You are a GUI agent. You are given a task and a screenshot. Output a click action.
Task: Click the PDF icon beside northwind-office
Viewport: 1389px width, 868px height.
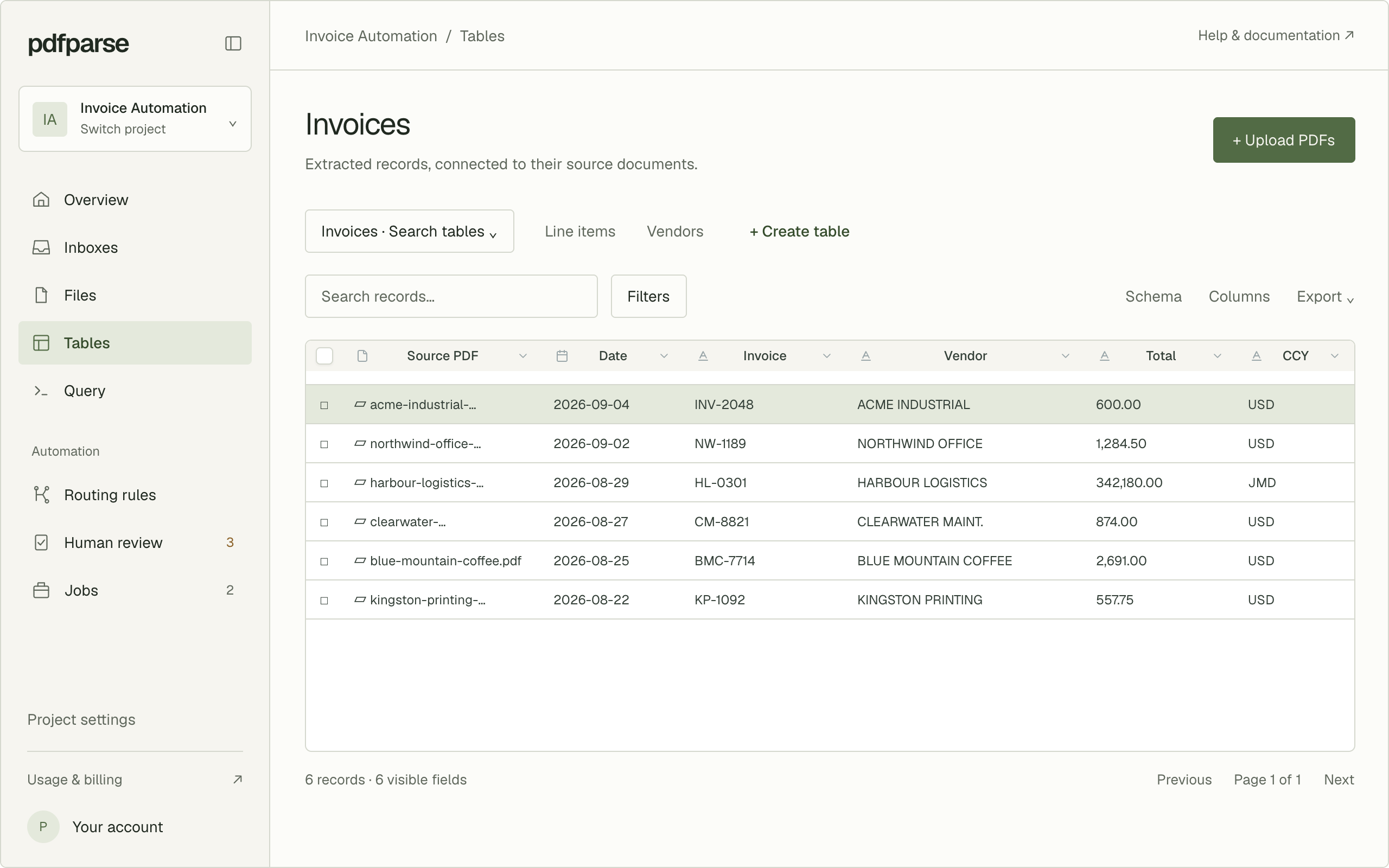tap(360, 444)
